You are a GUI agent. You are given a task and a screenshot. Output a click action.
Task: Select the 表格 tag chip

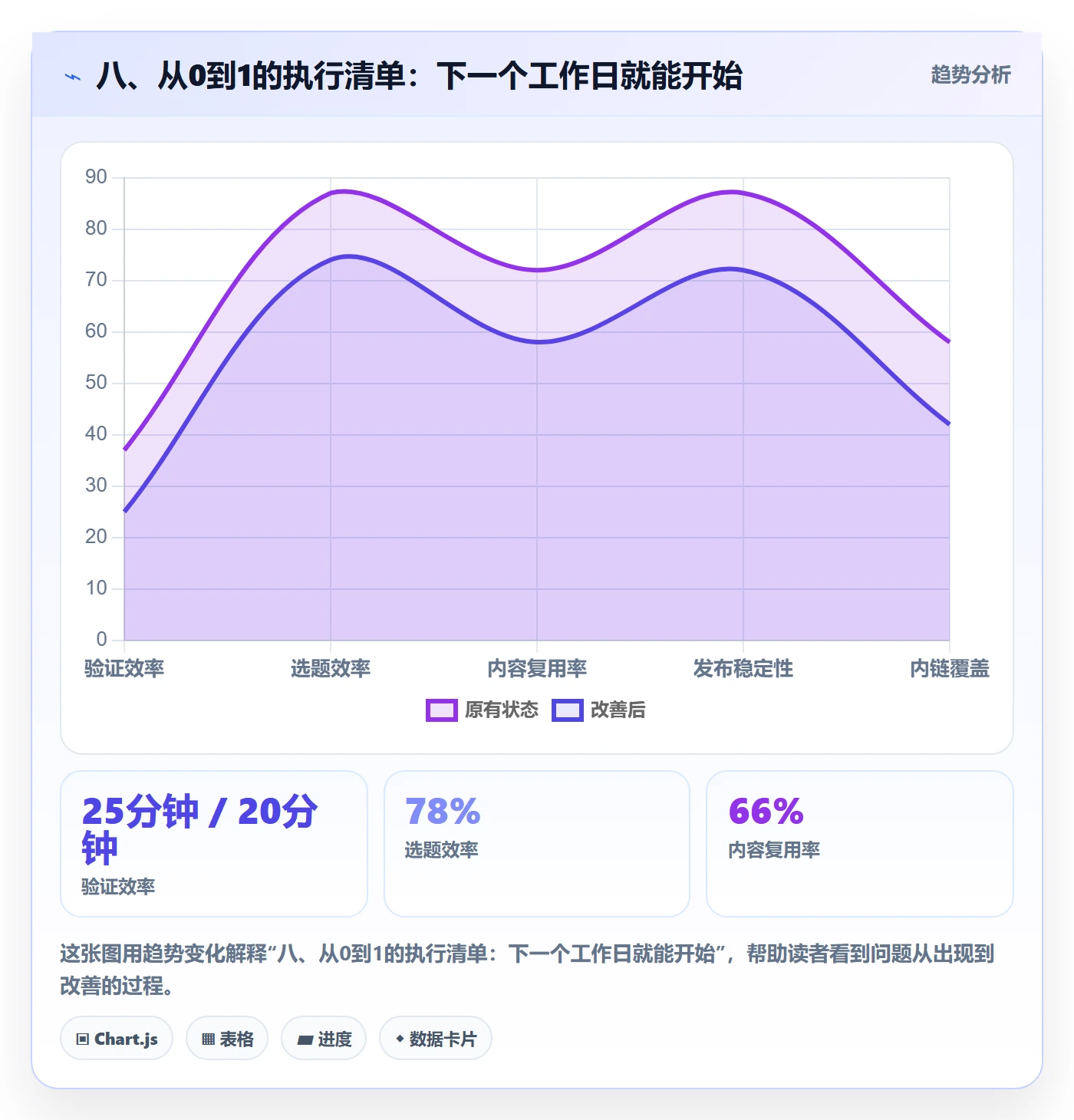[x=227, y=1039]
